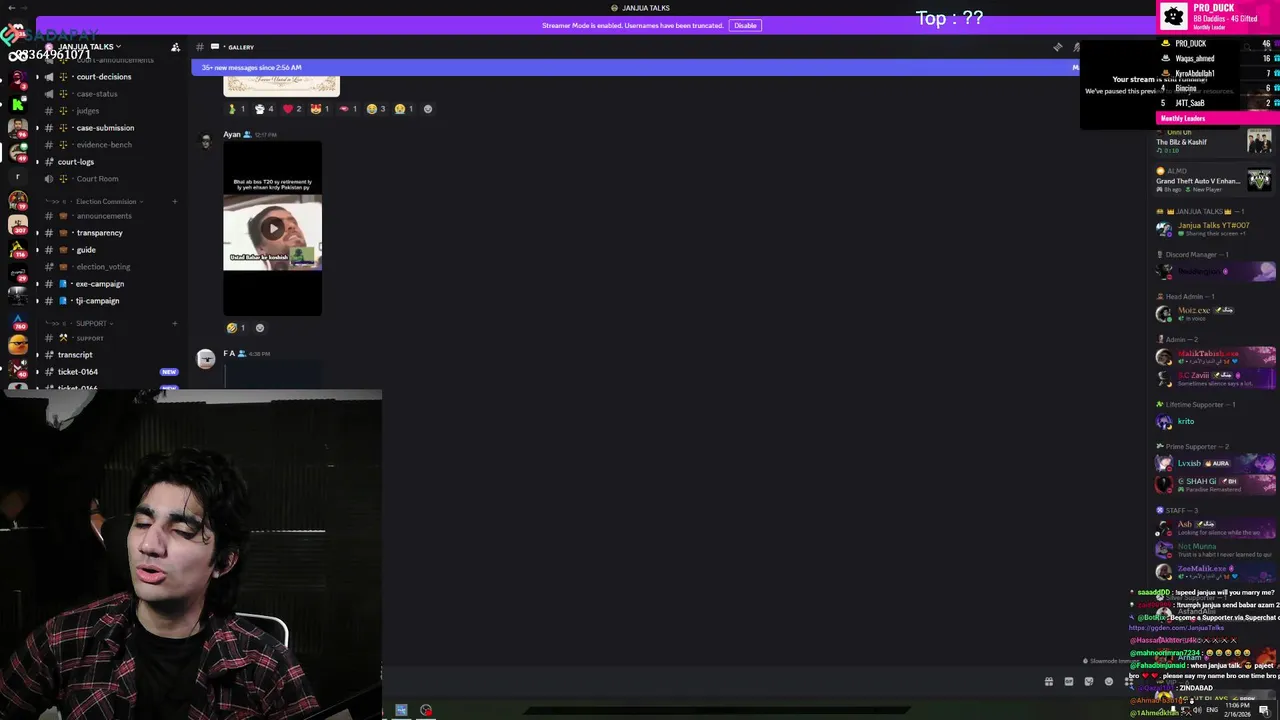The image size is (1280, 720).
Task: Open the GIF picker icon
Action: pyautogui.click(x=1069, y=682)
